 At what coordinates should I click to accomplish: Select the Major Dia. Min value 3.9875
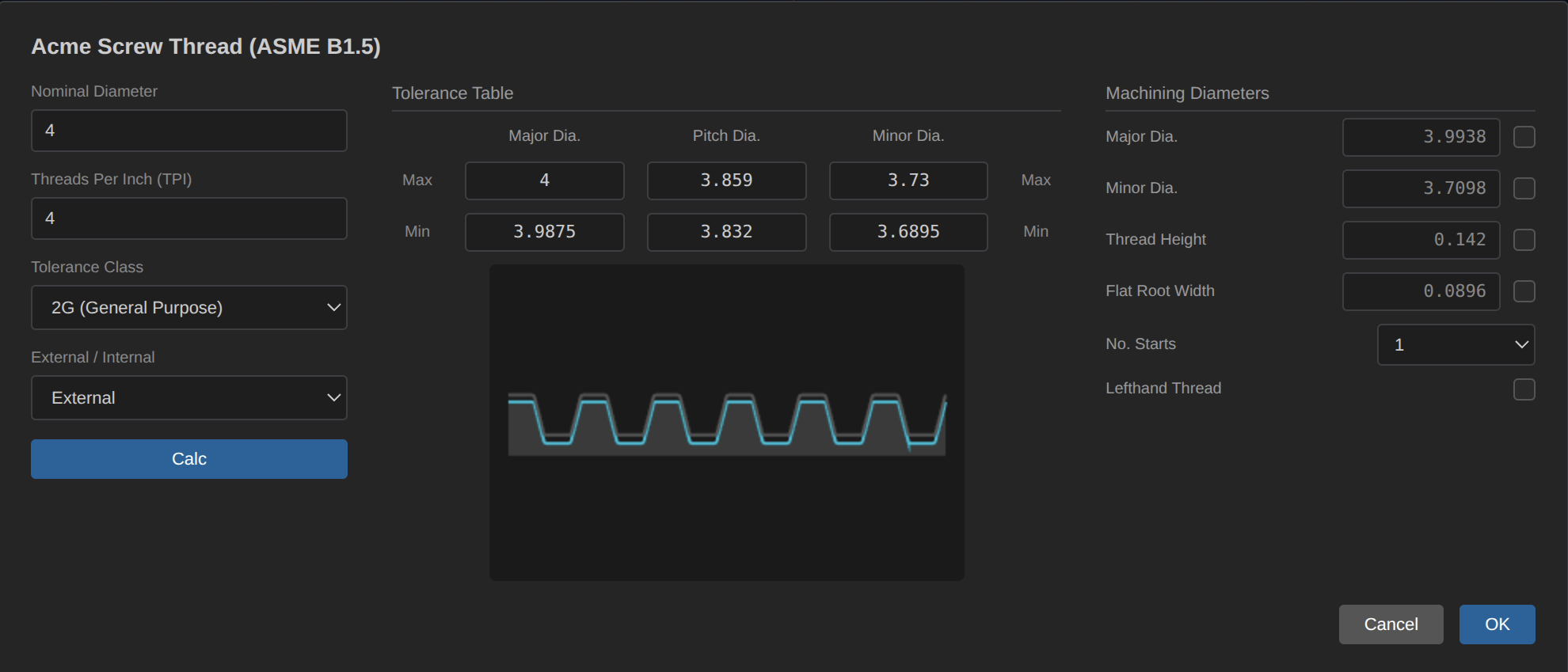(545, 232)
